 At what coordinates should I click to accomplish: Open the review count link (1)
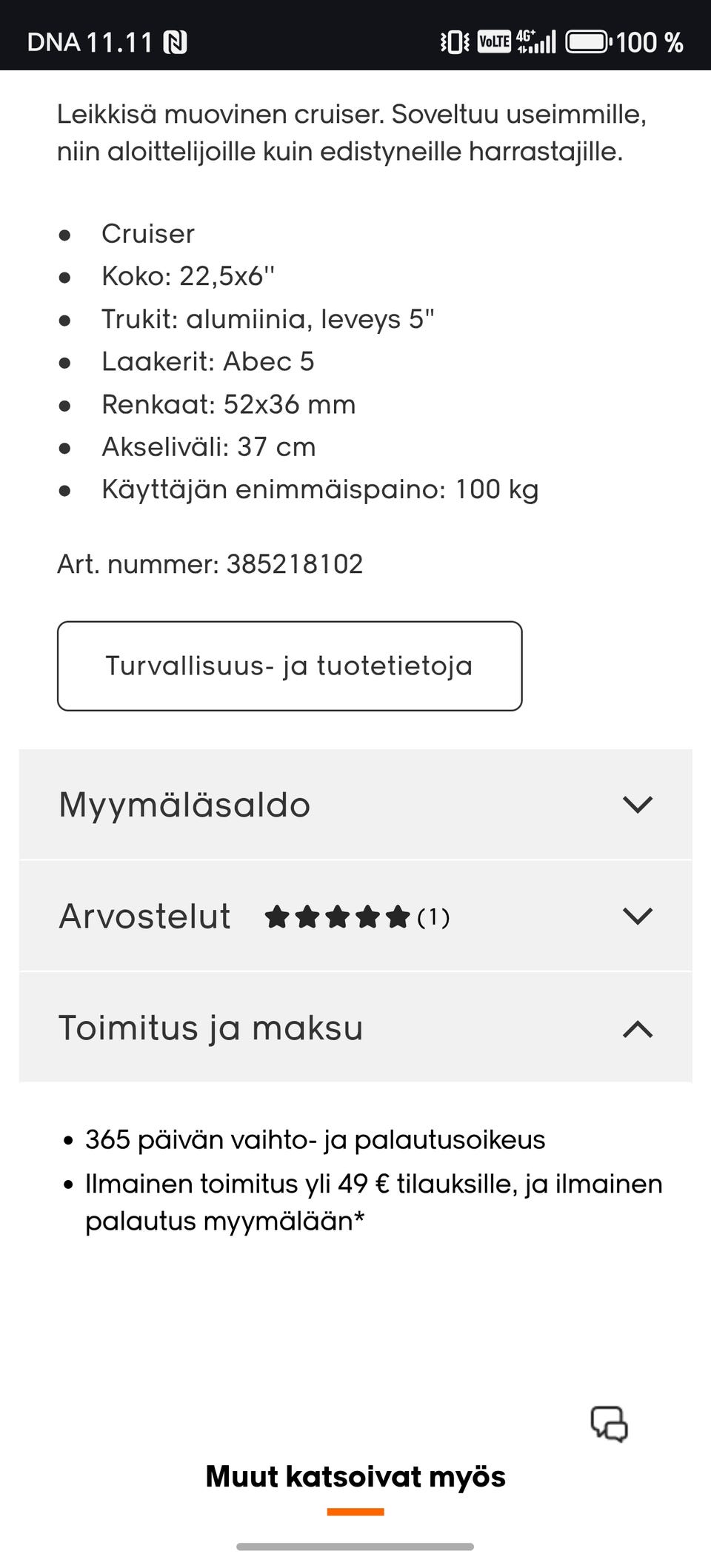click(x=433, y=918)
